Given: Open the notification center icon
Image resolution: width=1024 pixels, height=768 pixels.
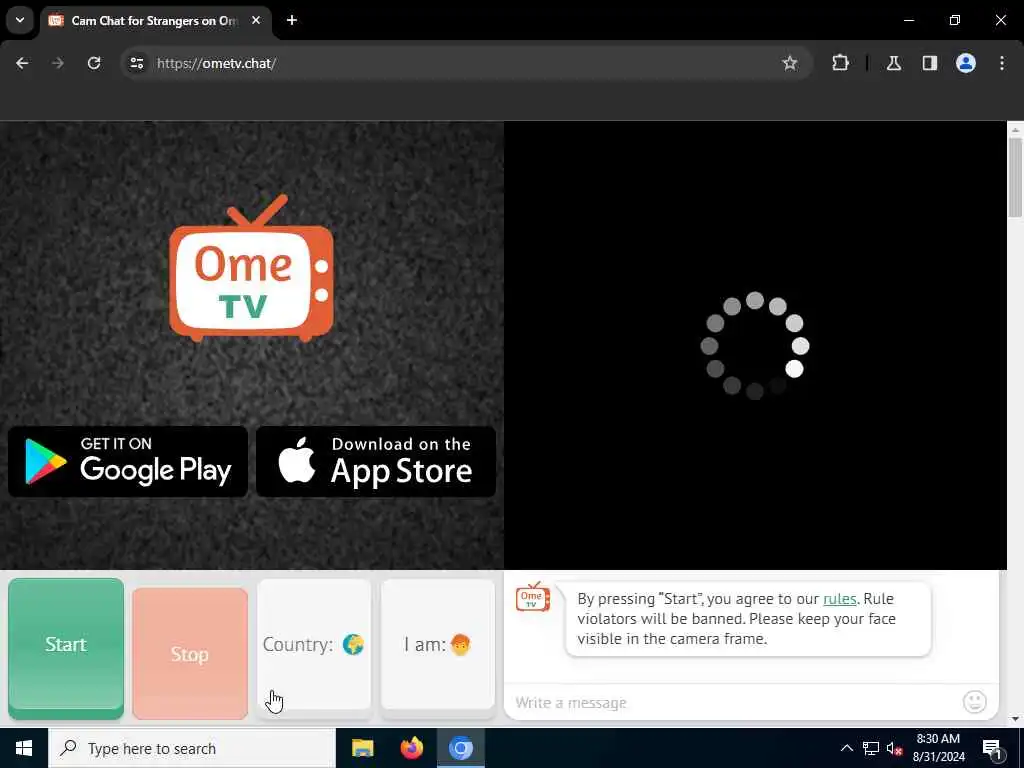Looking at the screenshot, I should 992,748.
